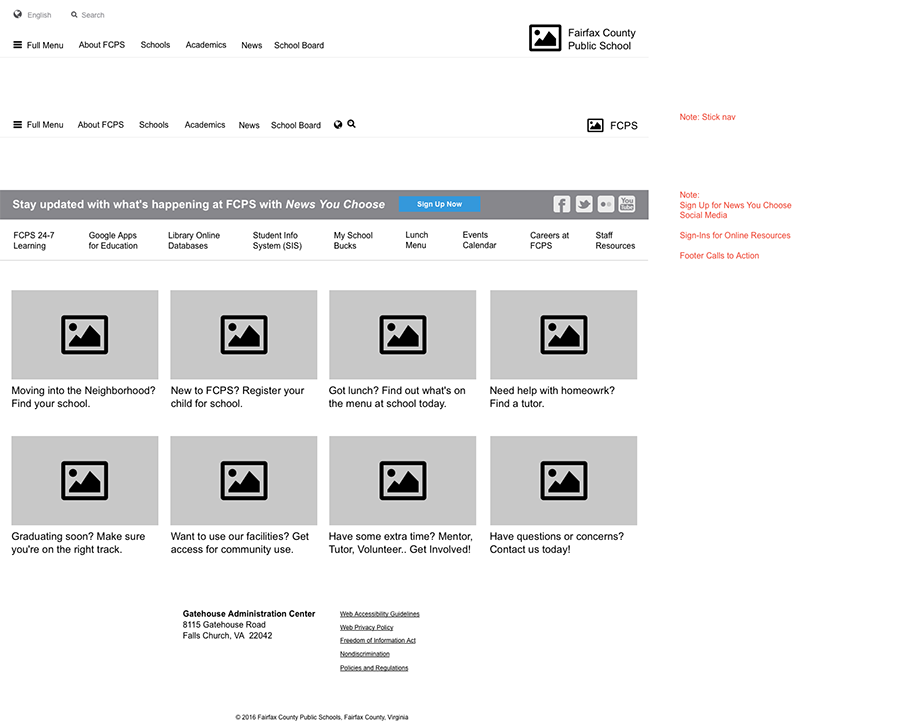Click Gatehouse Administration Center heading

(x=249, y=614)
